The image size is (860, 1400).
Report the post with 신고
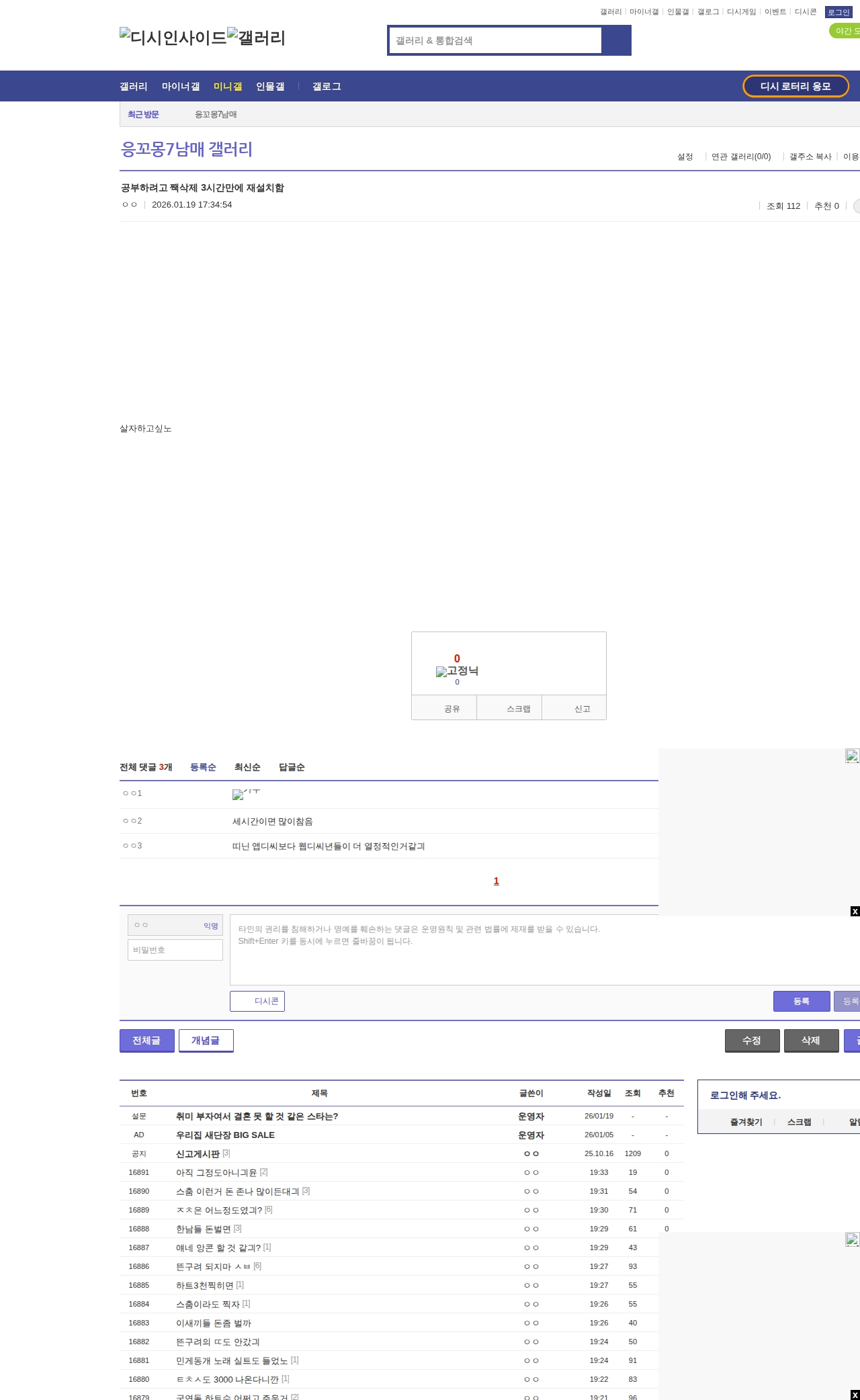tap(582, 709)
